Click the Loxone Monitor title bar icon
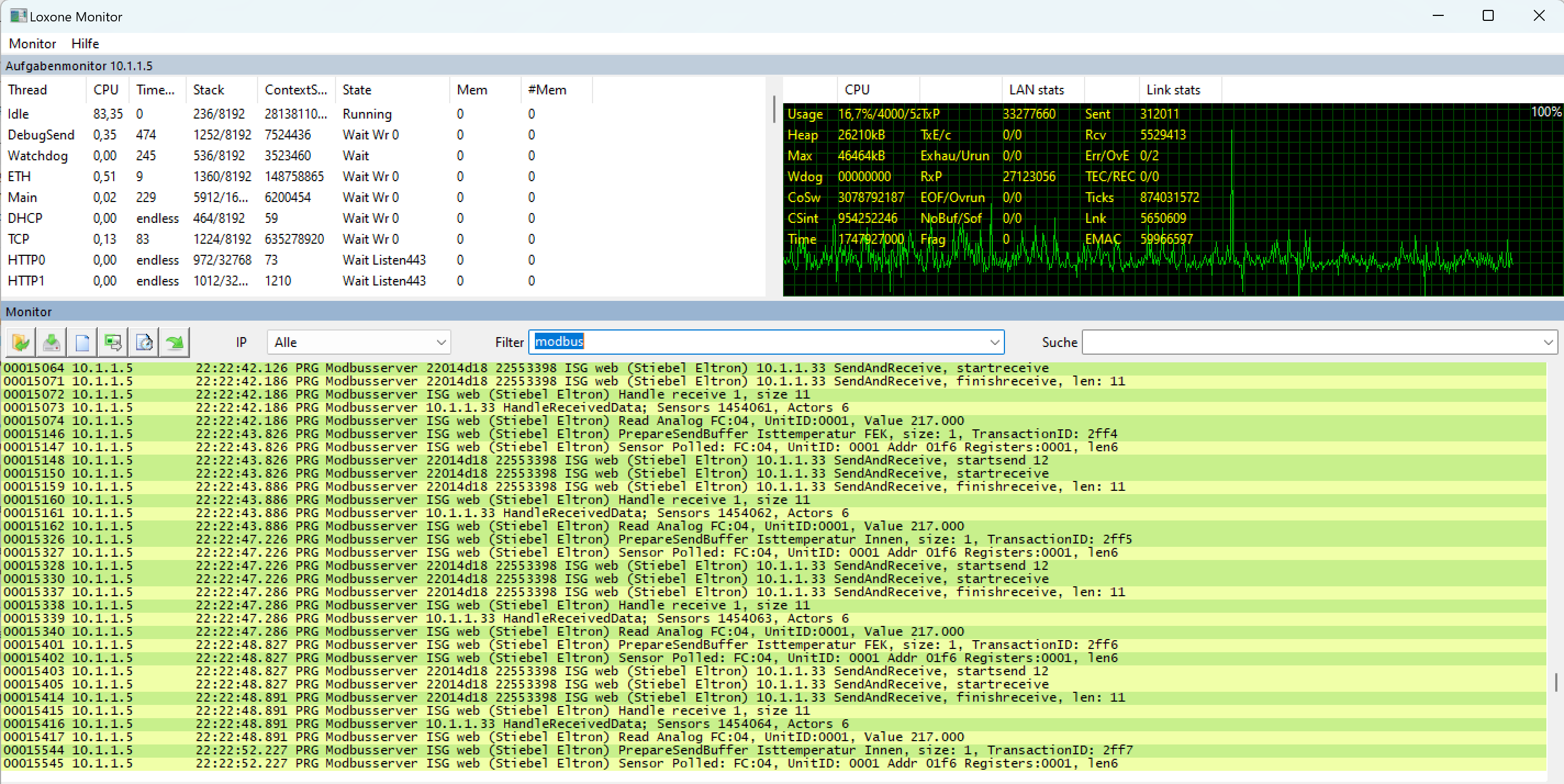Image resolution: width=1564 pixels, height=784 pixels. pos(18,16)
